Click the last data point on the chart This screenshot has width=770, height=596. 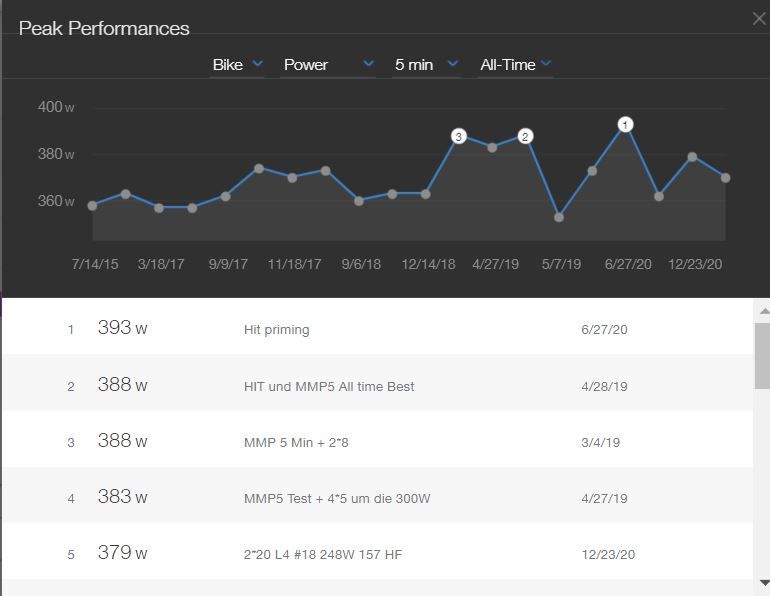tap(725, 178)
